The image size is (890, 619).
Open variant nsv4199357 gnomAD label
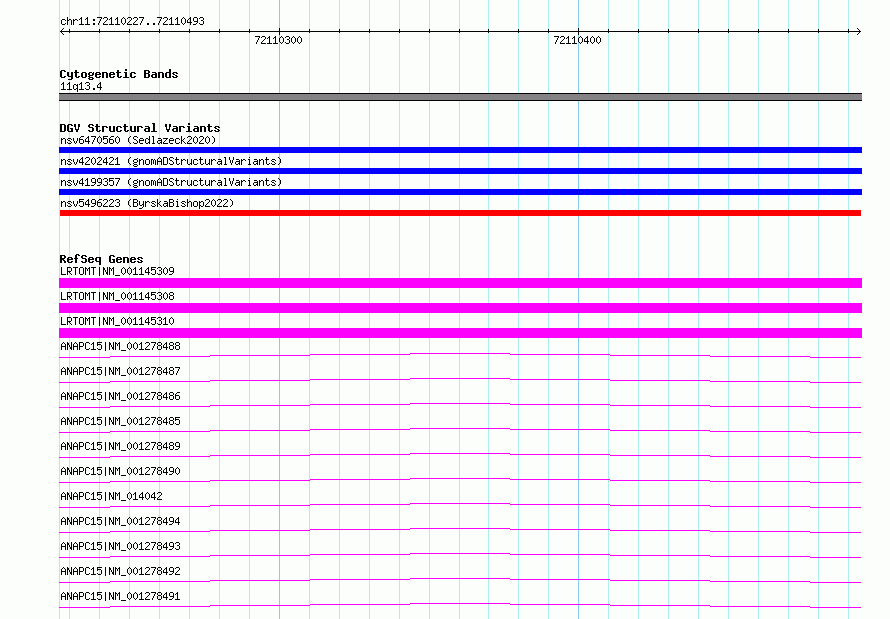point(171,182)
